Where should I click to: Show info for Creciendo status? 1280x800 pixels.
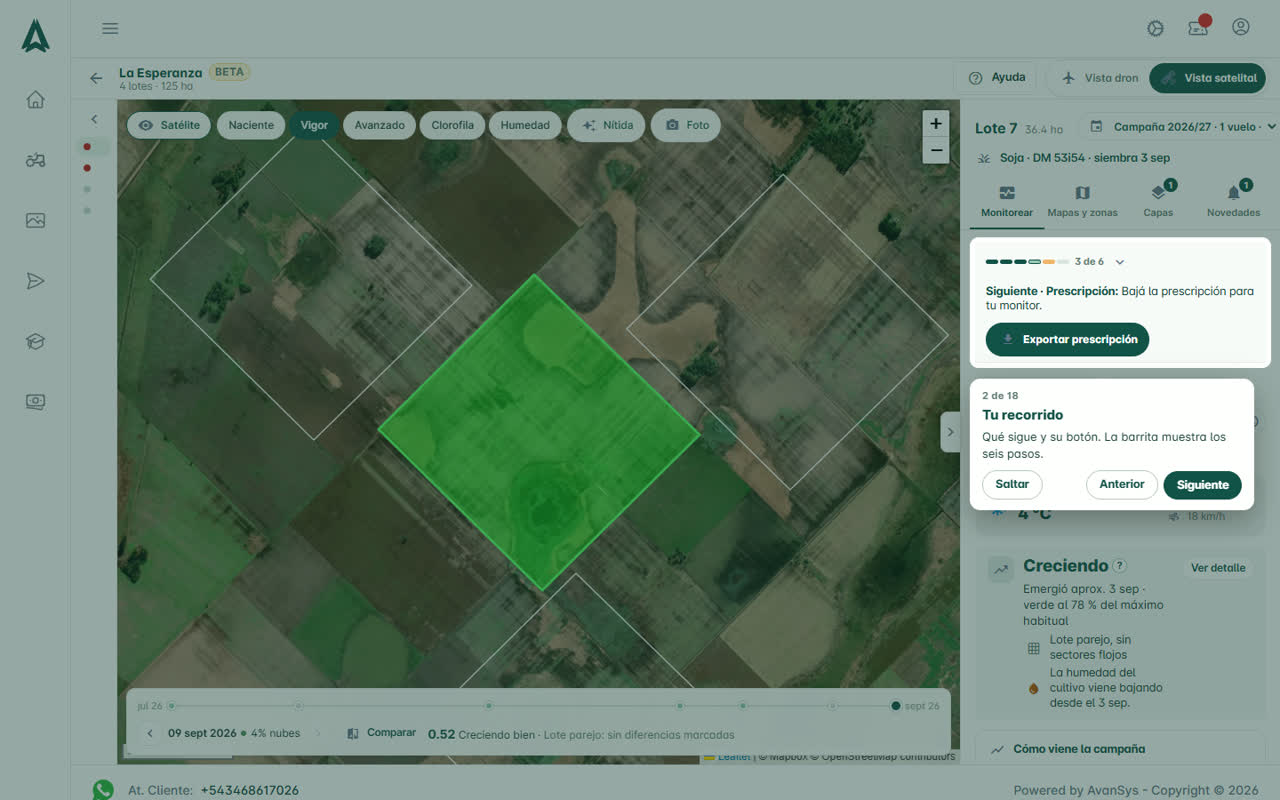click(1119, 565)
